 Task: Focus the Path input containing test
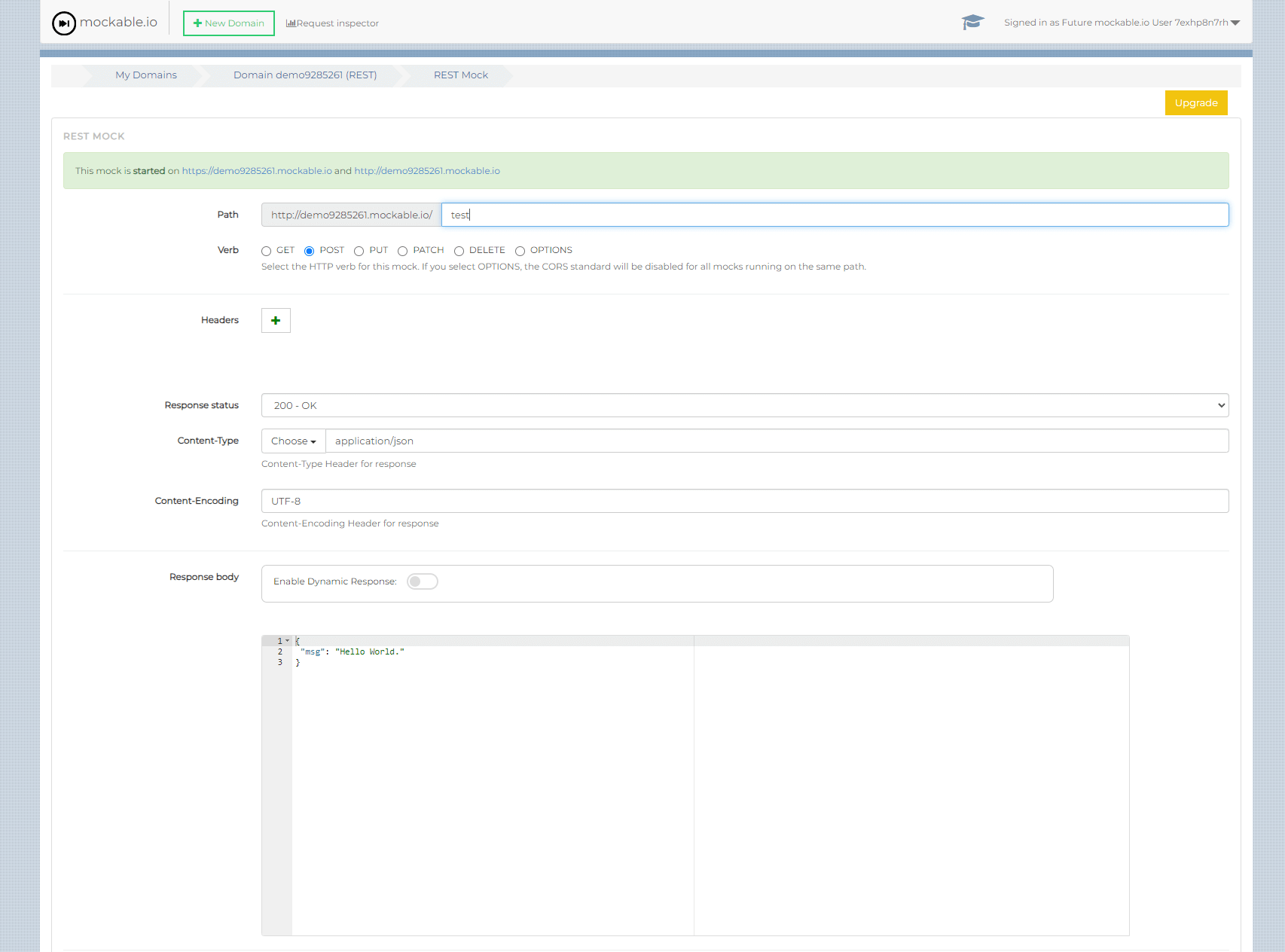tap(834, 215)
